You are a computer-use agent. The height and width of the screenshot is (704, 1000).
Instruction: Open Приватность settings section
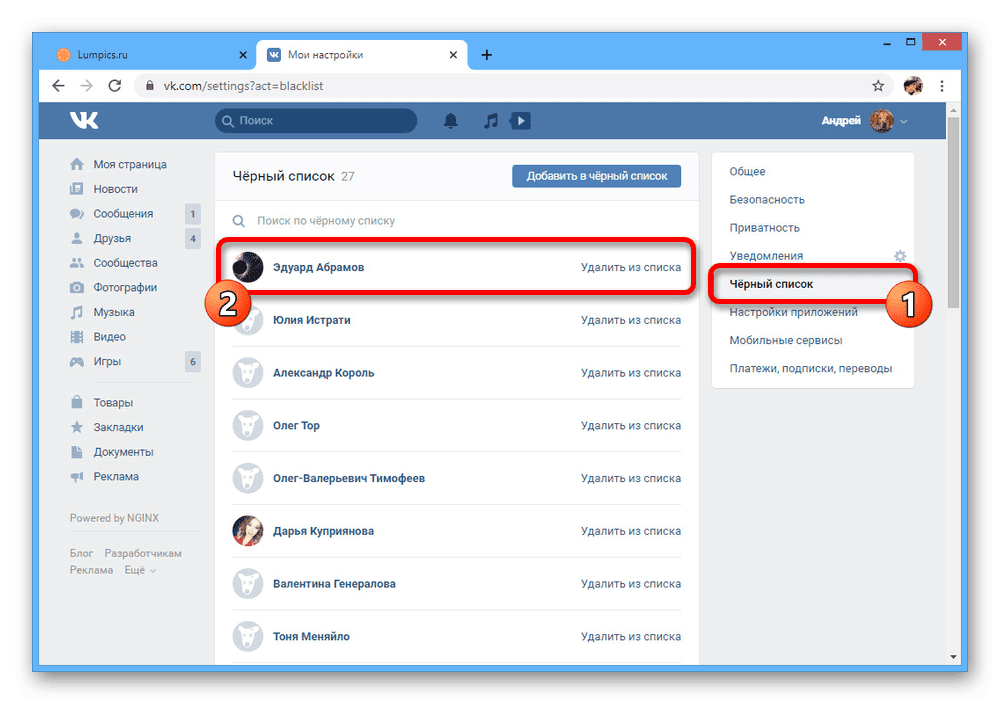[765, 228]
